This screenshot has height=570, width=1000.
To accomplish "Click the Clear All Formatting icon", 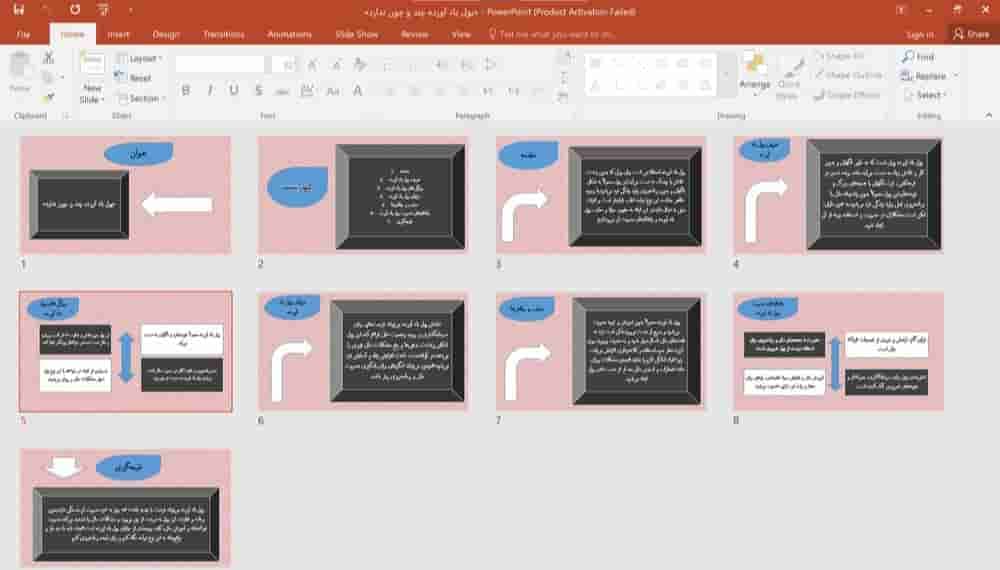I will pos(360,64).
